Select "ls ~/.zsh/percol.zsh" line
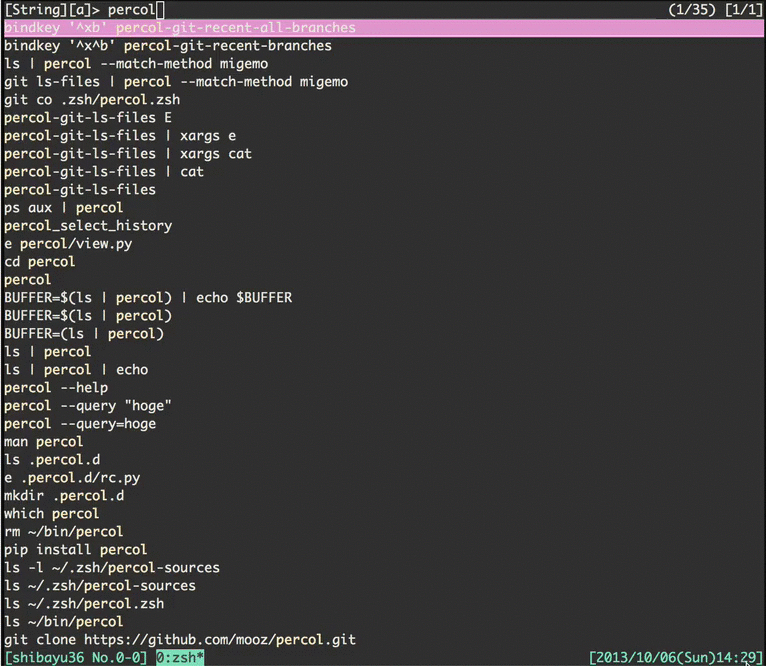The width and height of the screenshot is (766, 666). click(84, 604)
